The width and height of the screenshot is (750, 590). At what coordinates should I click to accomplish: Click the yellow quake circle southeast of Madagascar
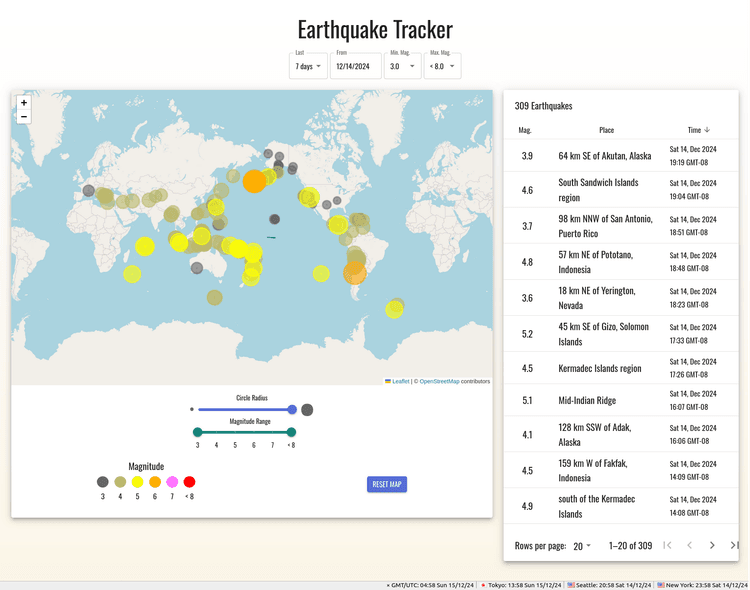click(x=132, y=274)
